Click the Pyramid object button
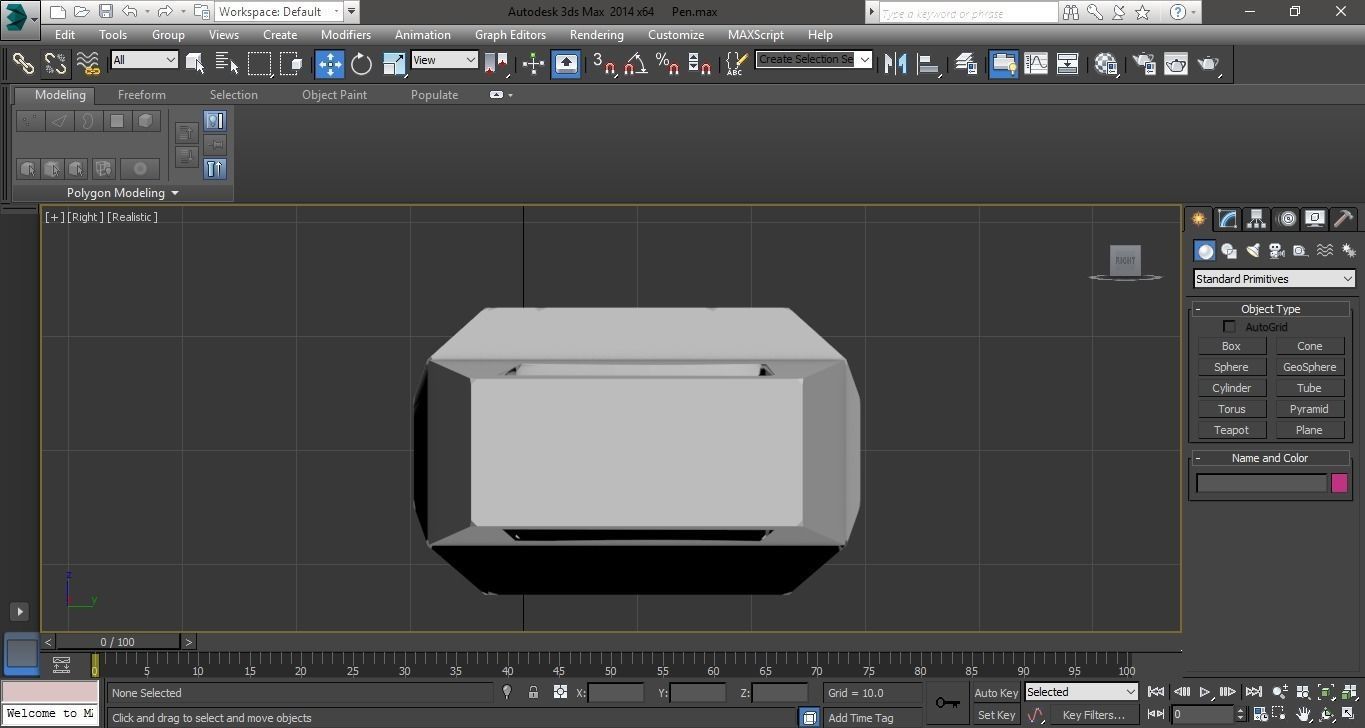The height and width of the screenshot is (728, 1365). pos(1309,409)
